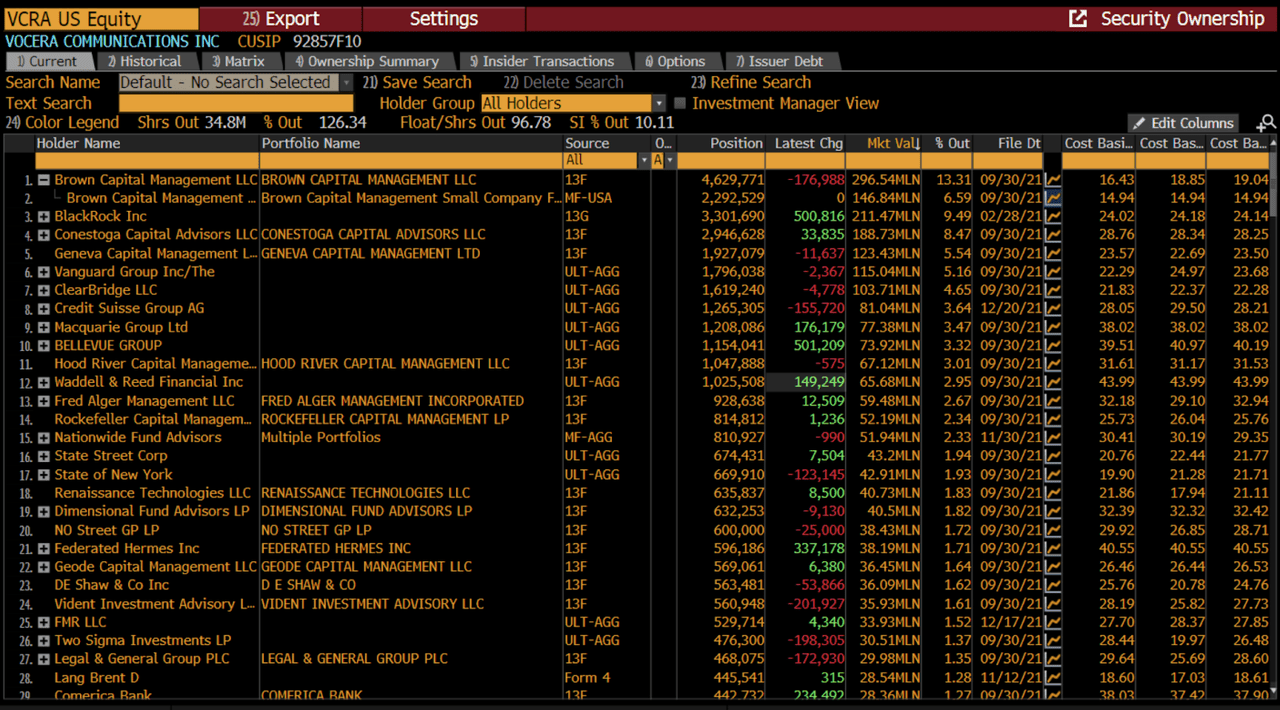Show chart for Lang Brent D row
The image size is (1280, 710).
tap(1053, 678)
